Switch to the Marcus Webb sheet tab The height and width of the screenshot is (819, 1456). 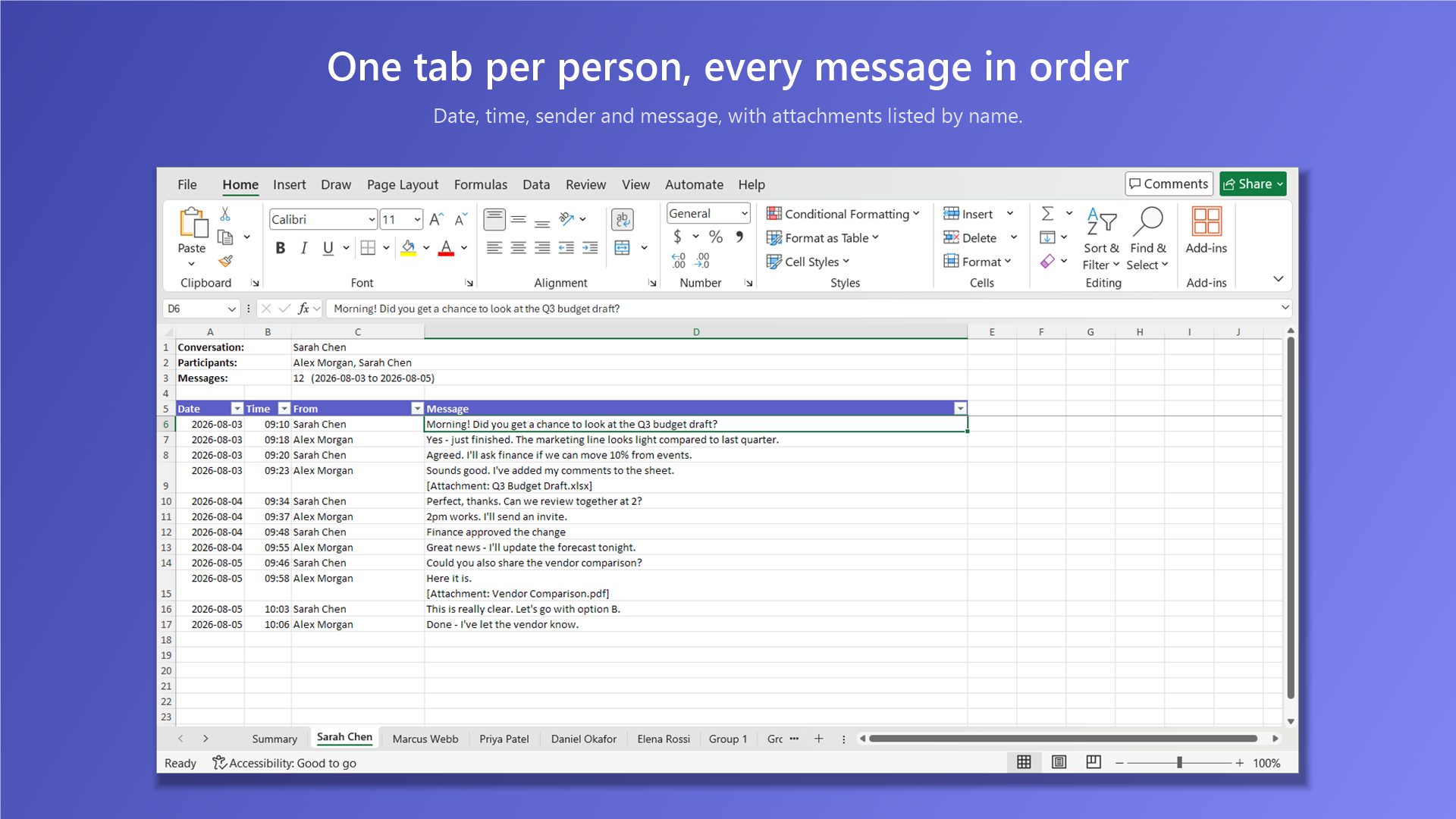click(x=425, y=739)
